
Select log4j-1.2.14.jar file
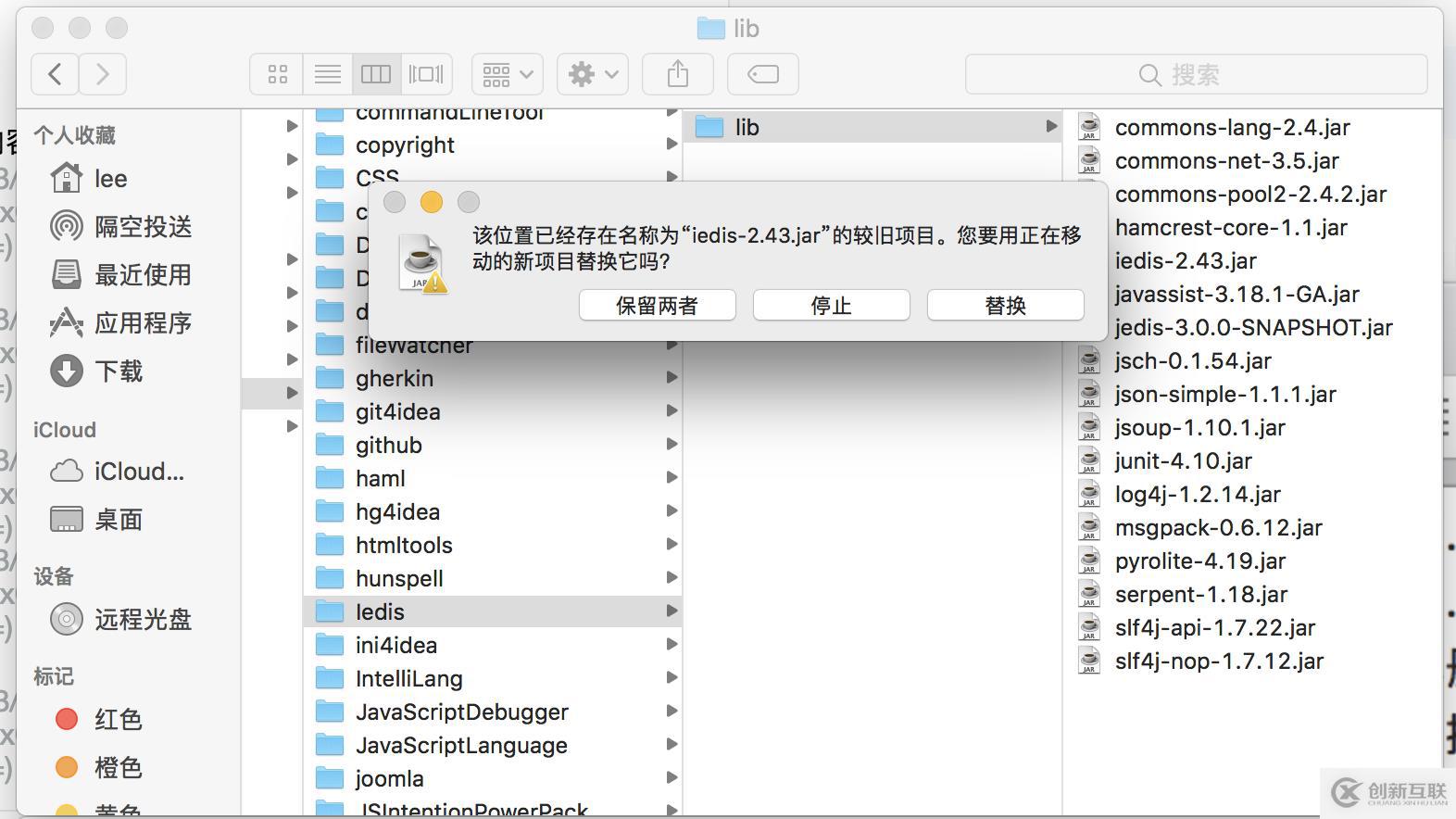click(1199, 494)
